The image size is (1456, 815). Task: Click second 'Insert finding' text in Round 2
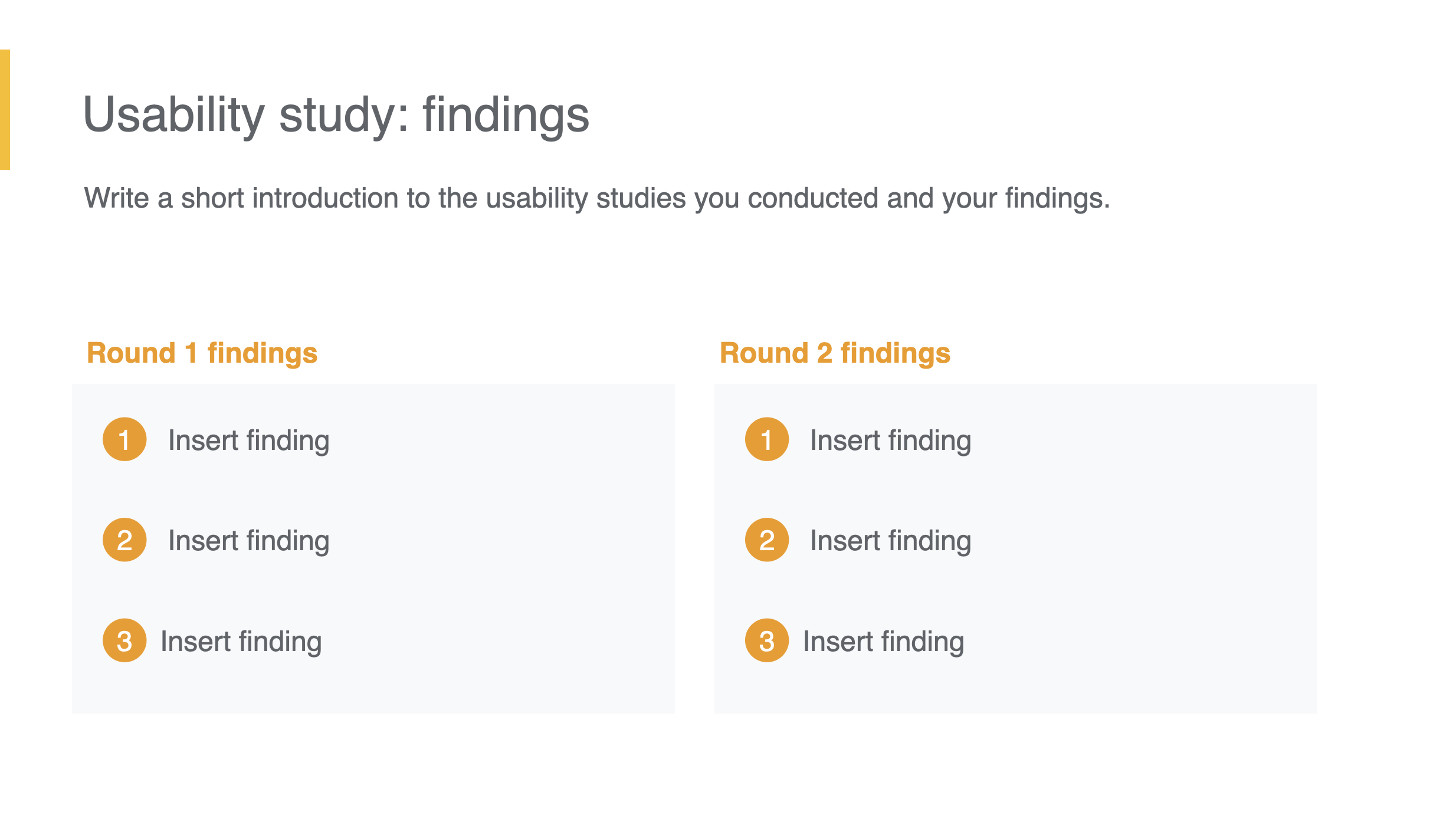coord(890,541)
